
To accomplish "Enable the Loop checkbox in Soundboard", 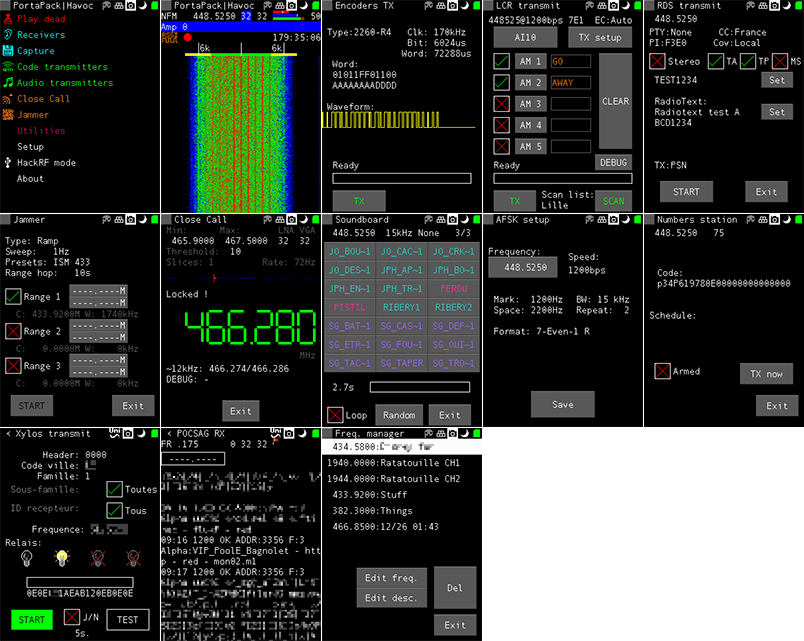I will 335,414.
